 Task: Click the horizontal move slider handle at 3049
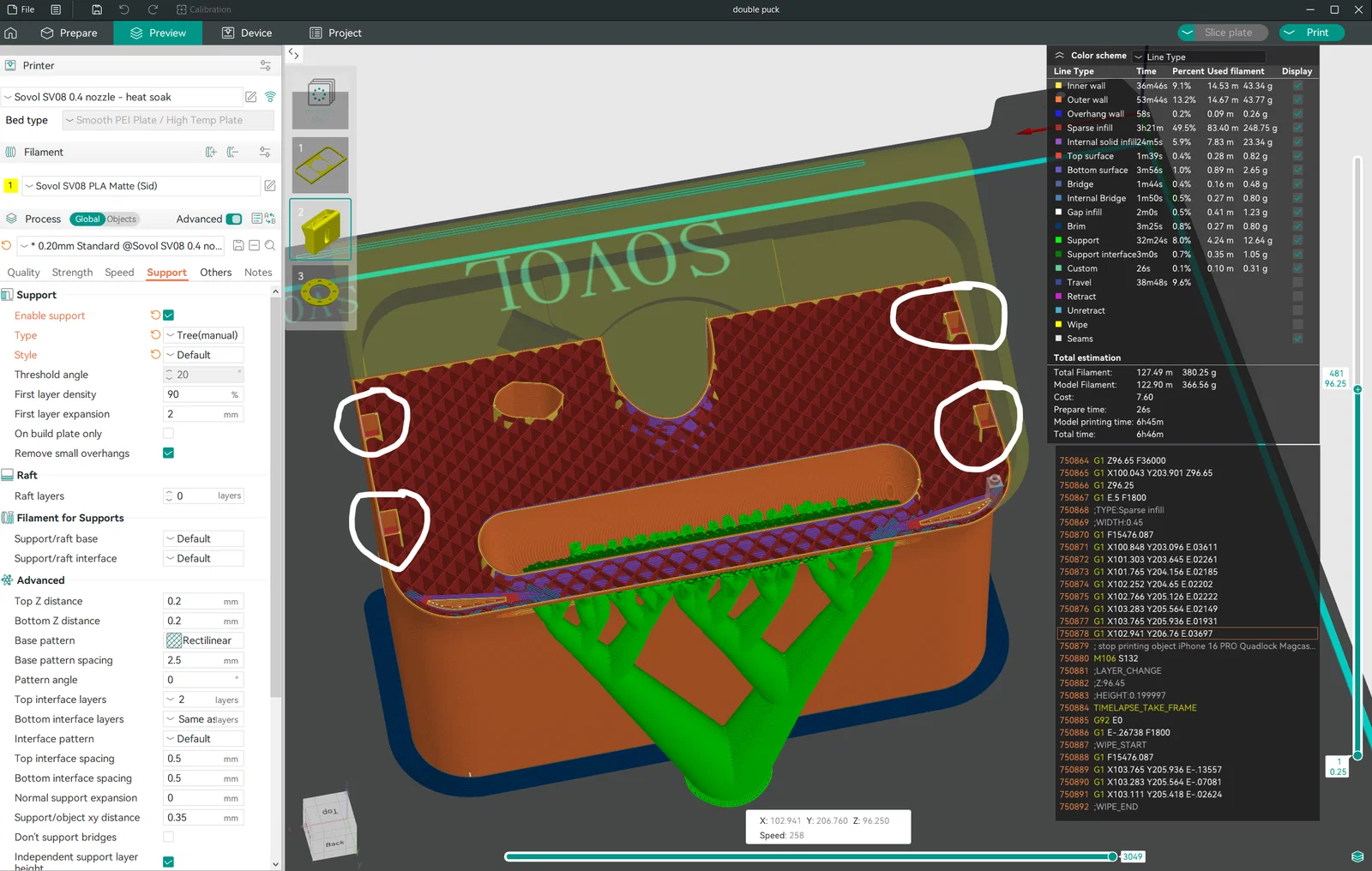pyautogui.click(x=1113, y=856)
